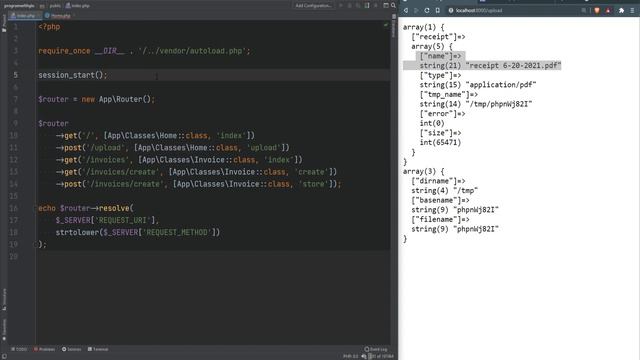Open the Structure tool window on left strip
640x360 pixels.
[4, 299]
